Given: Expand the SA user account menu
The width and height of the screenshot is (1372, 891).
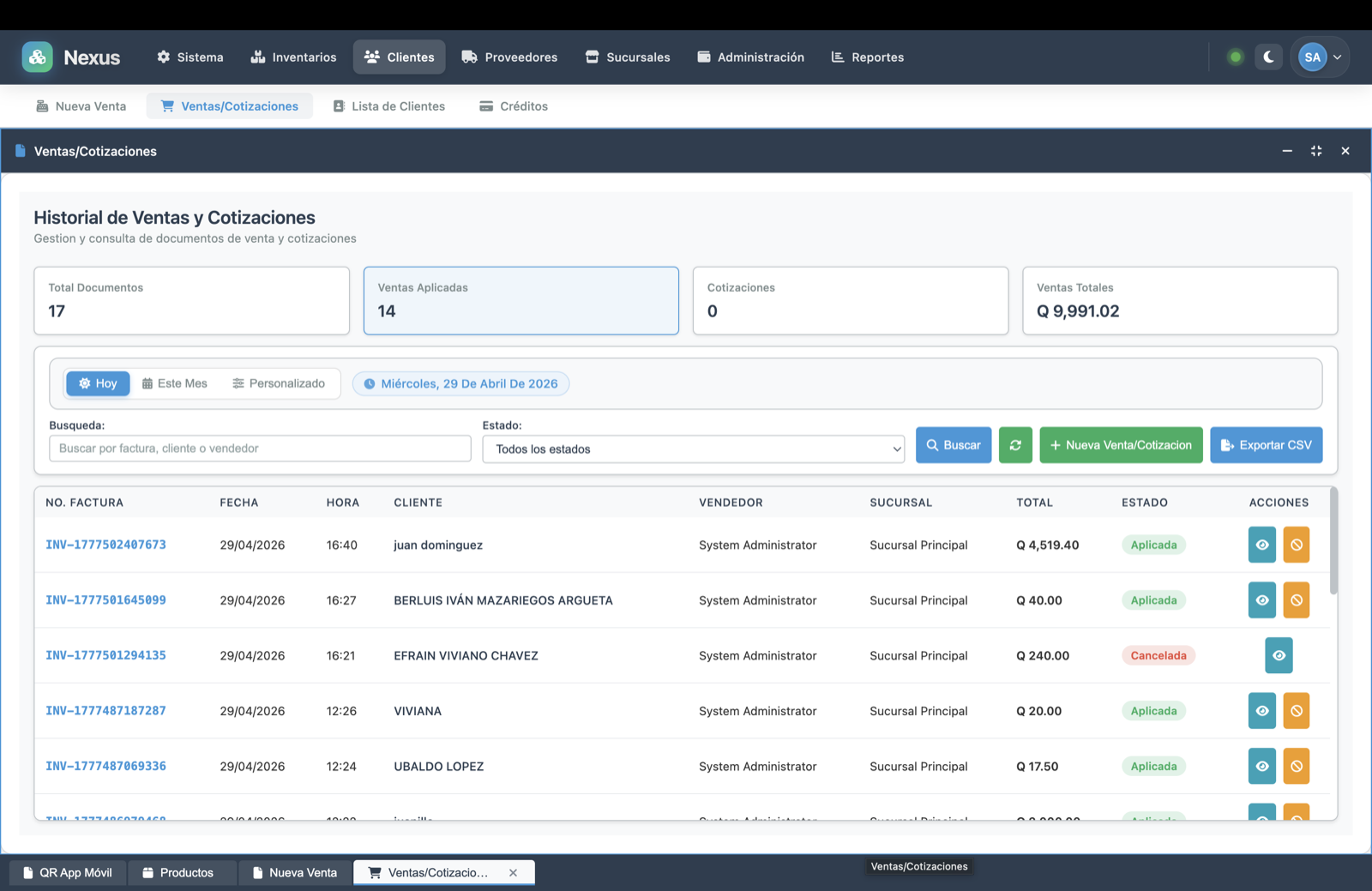Looking at the screenshot, I should (1320, 57).
